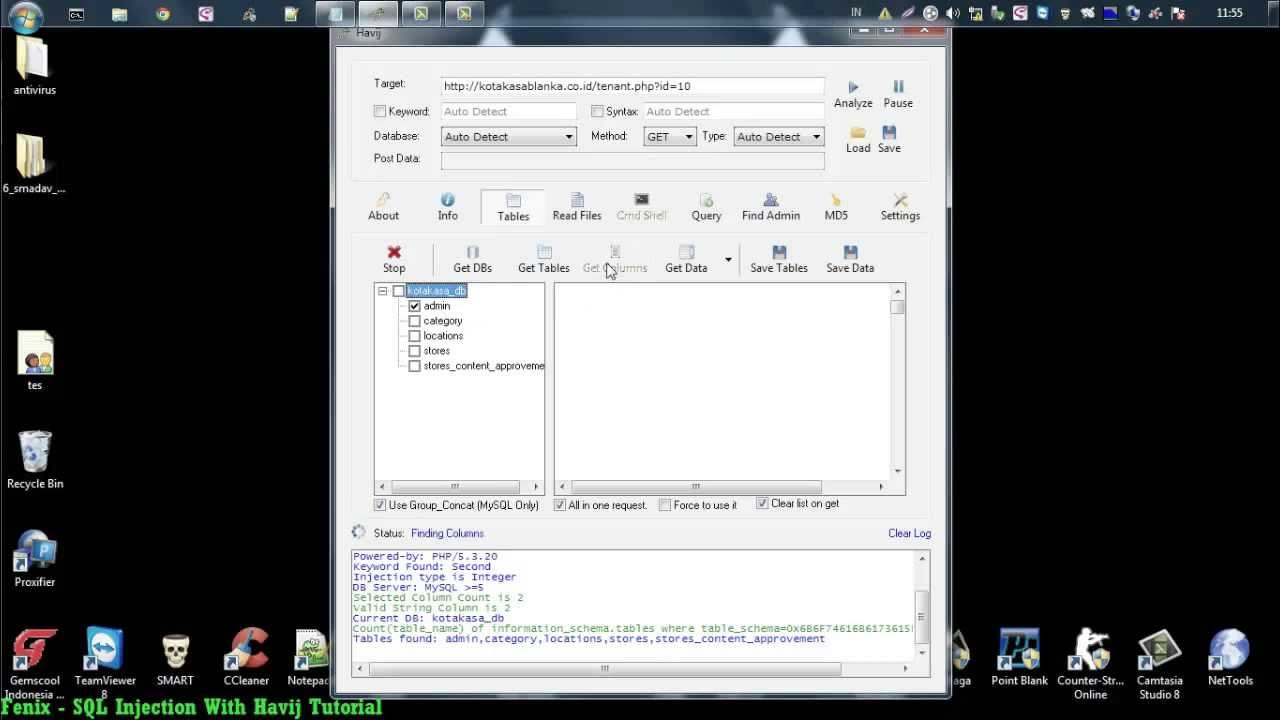1280x720 pixels.
Task: Check the locations table checkbox
Action: tap(415, 336)
